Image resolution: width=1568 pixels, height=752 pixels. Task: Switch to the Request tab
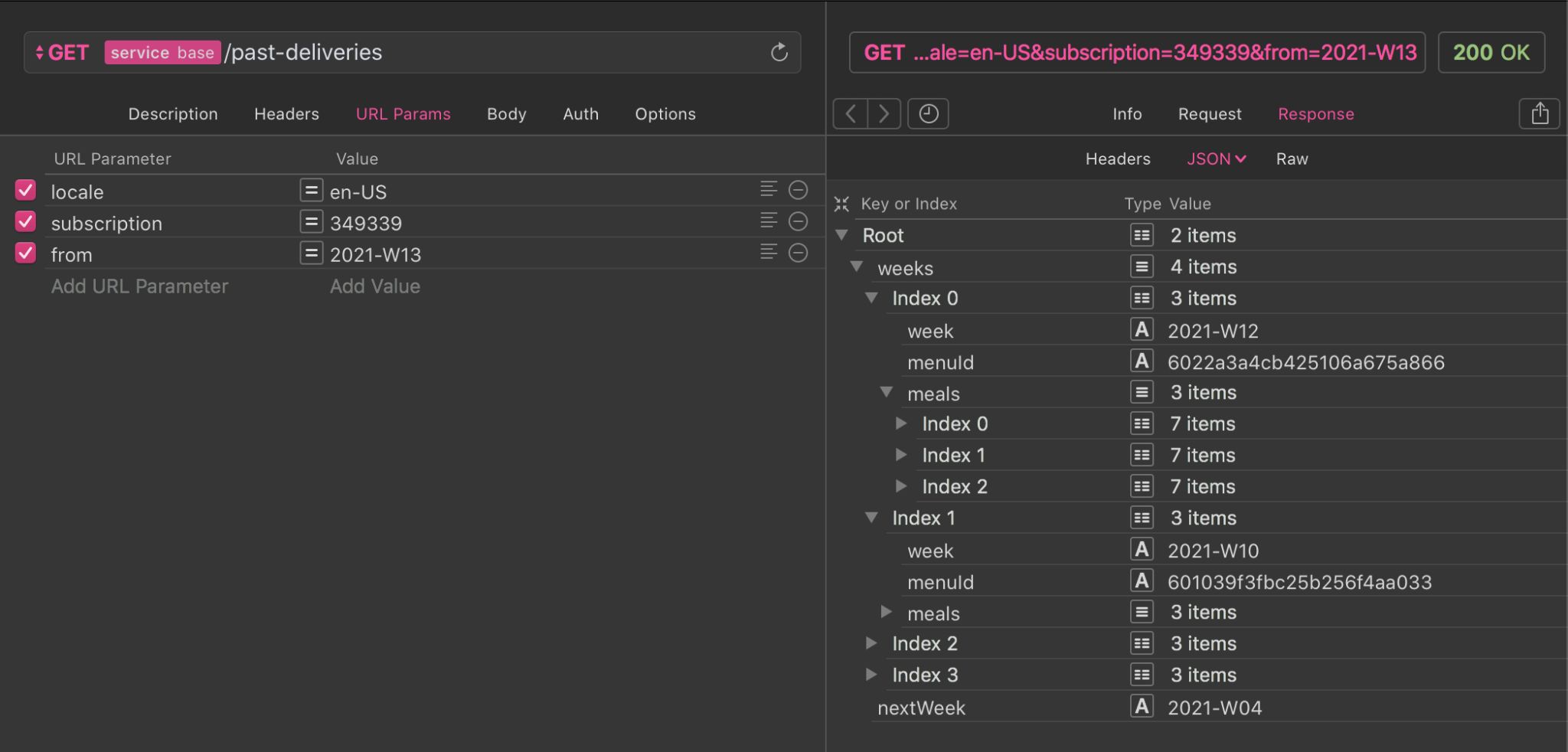(1210, 114)
